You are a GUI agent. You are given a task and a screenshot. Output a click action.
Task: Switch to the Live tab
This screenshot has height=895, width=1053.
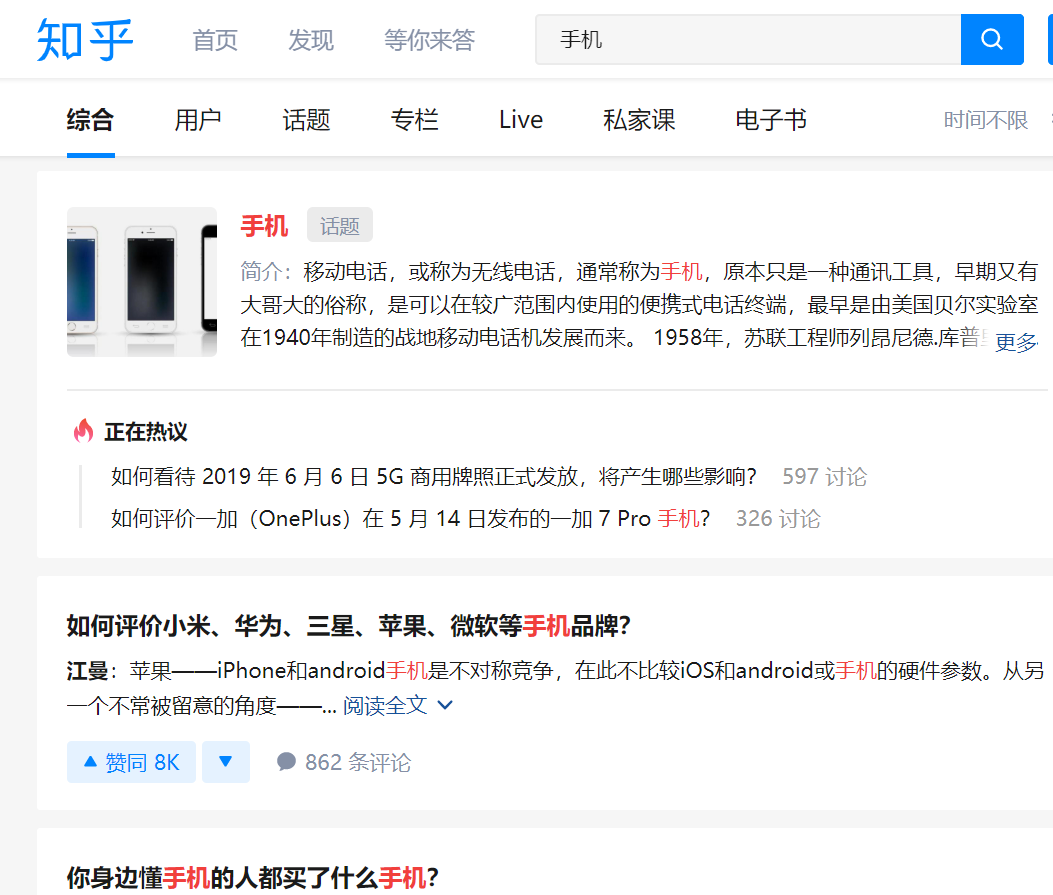(521, 120)
